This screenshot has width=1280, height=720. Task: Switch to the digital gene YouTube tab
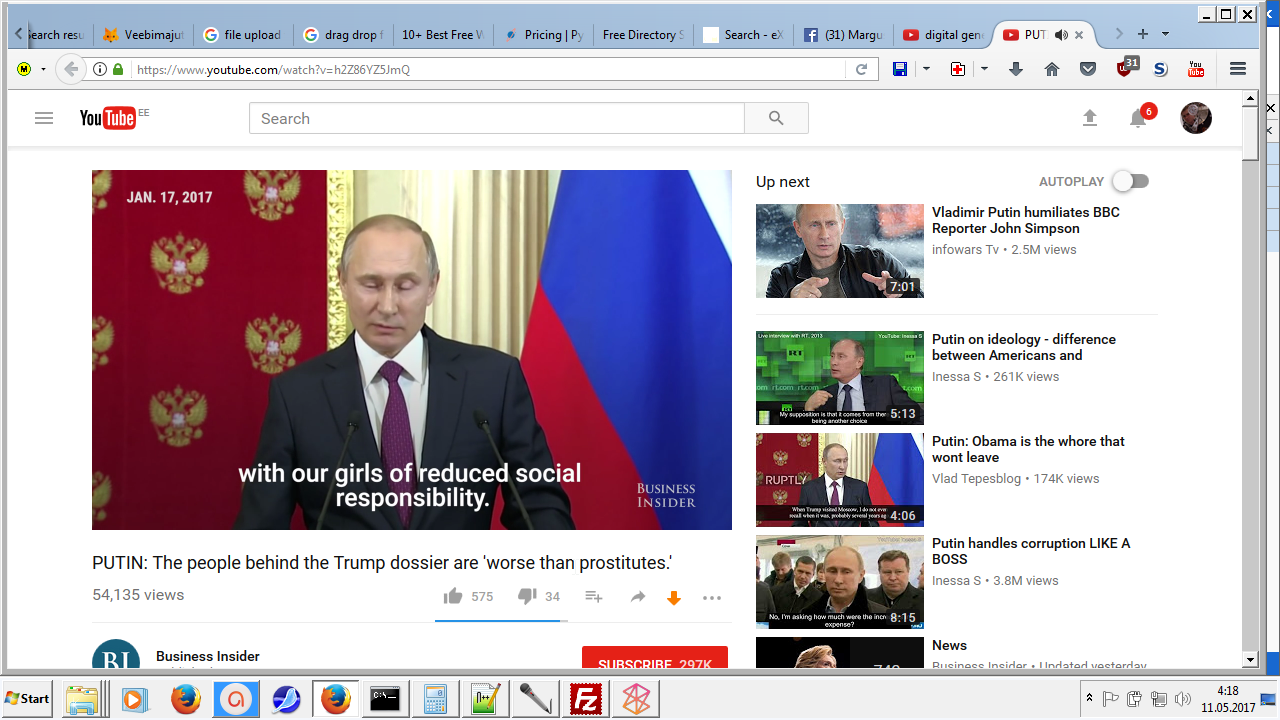943,34
